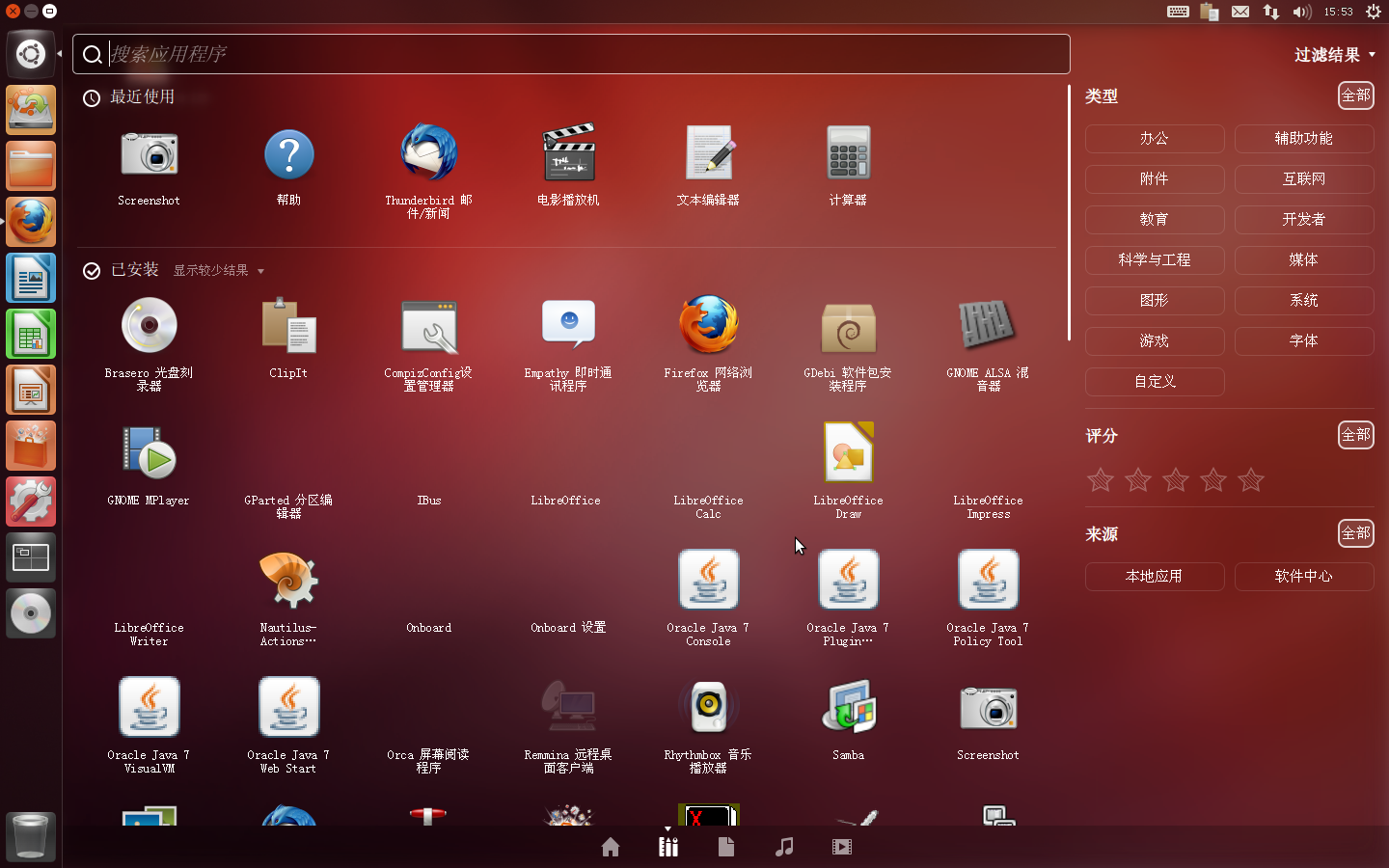This screenshot has height=868, width=1389.
Task: Toggle the 辅助功能 type filter
Action: [x=1304, y=139]
